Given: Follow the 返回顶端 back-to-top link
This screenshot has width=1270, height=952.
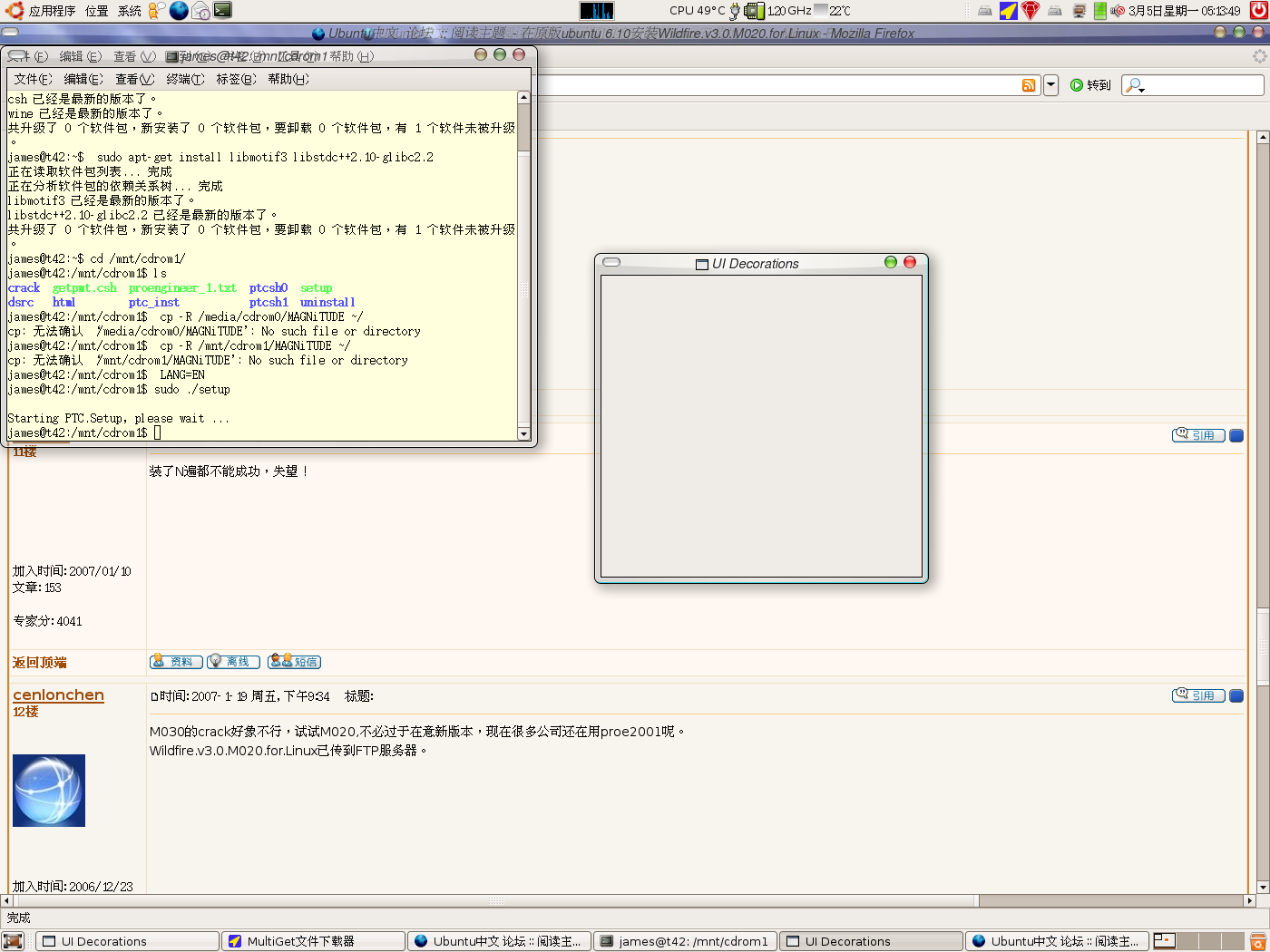Looking at the screenshot, I should 40,663.
